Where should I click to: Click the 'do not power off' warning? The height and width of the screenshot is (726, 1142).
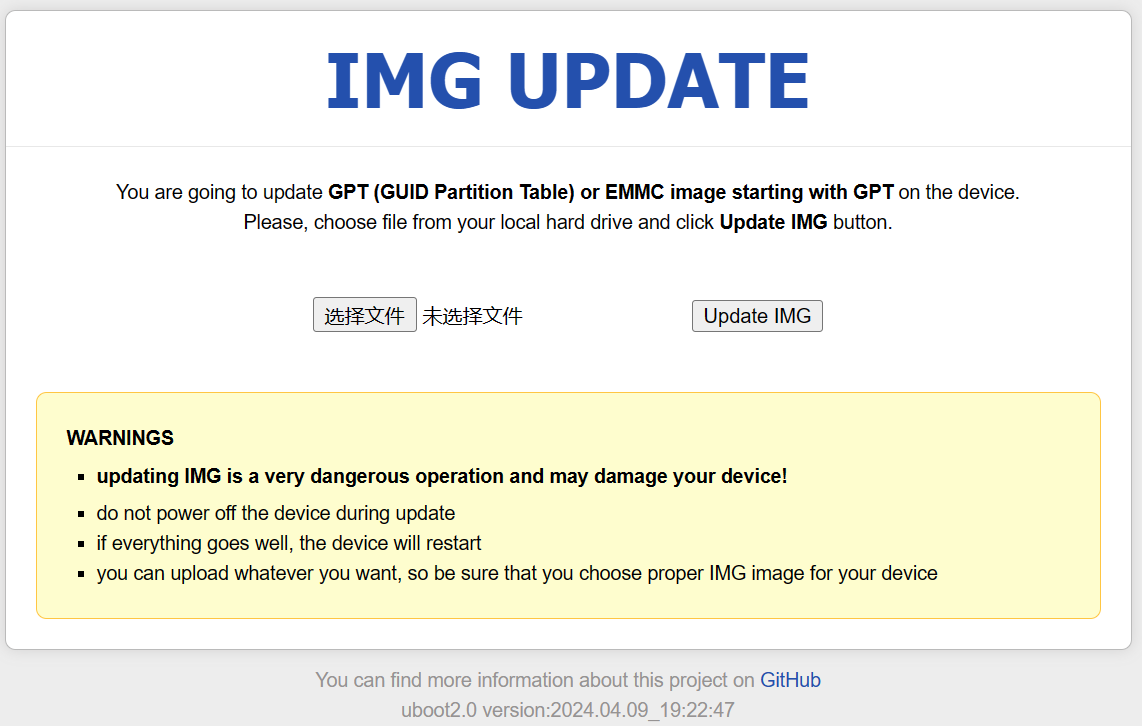(x=275, y=513)
